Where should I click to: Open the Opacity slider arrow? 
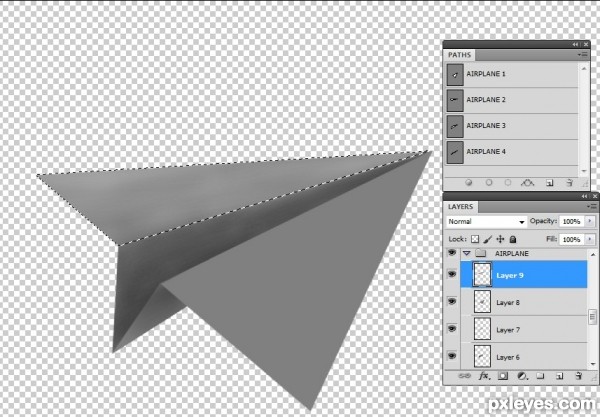(x=590, y=222)
